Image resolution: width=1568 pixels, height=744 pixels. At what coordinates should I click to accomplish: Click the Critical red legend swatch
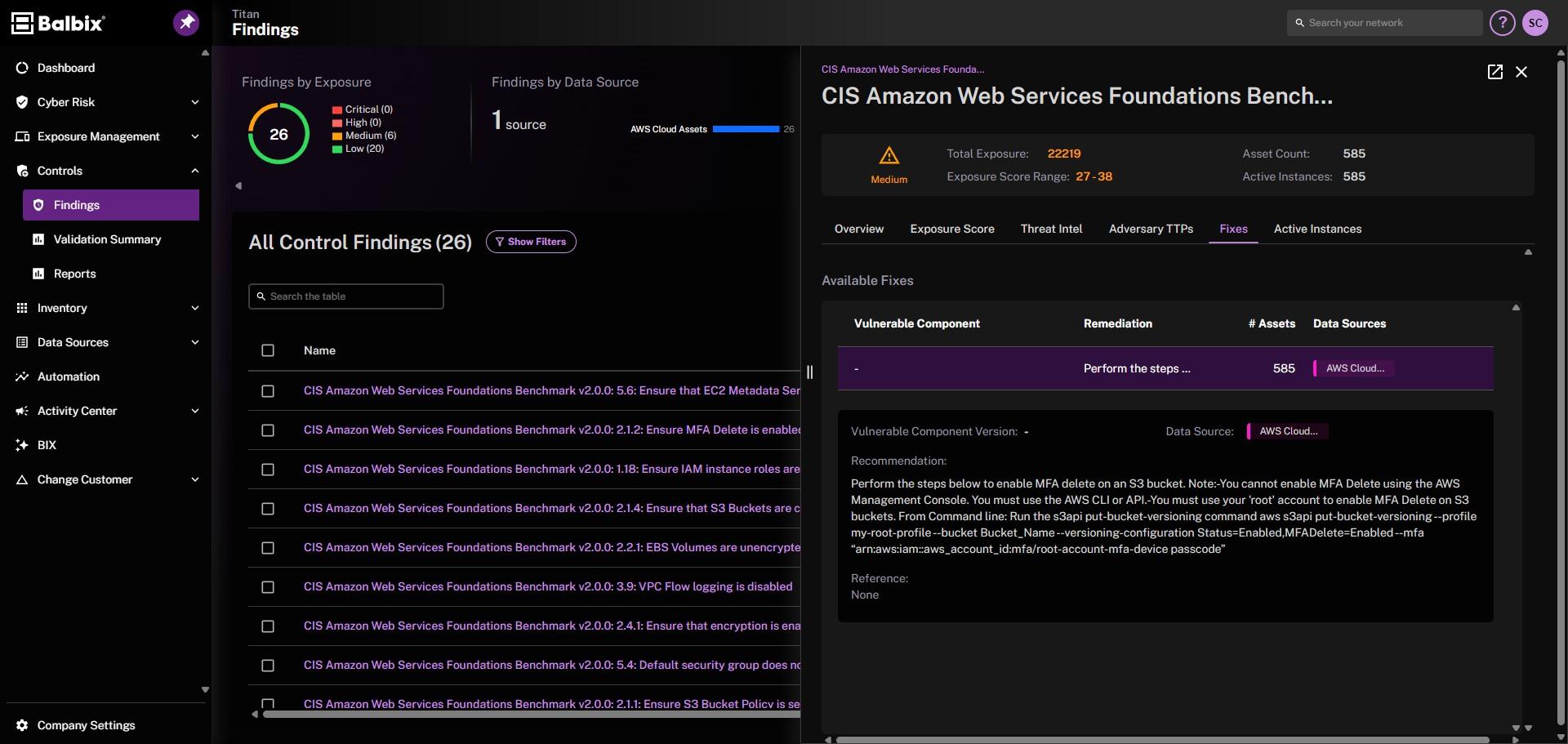pyautogui.click(x=336, y=109)
